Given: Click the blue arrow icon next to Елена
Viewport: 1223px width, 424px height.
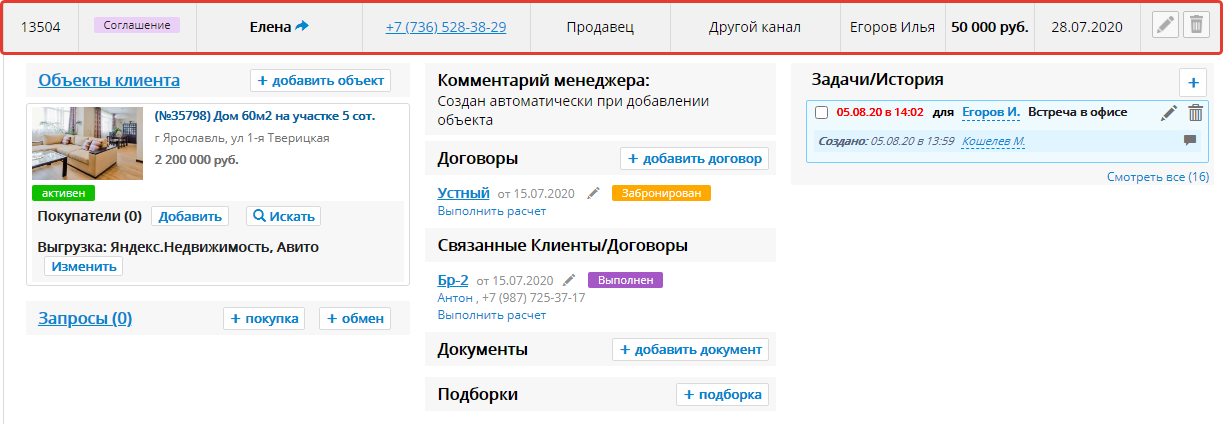Looking at the screenshot, I should 303,27.
